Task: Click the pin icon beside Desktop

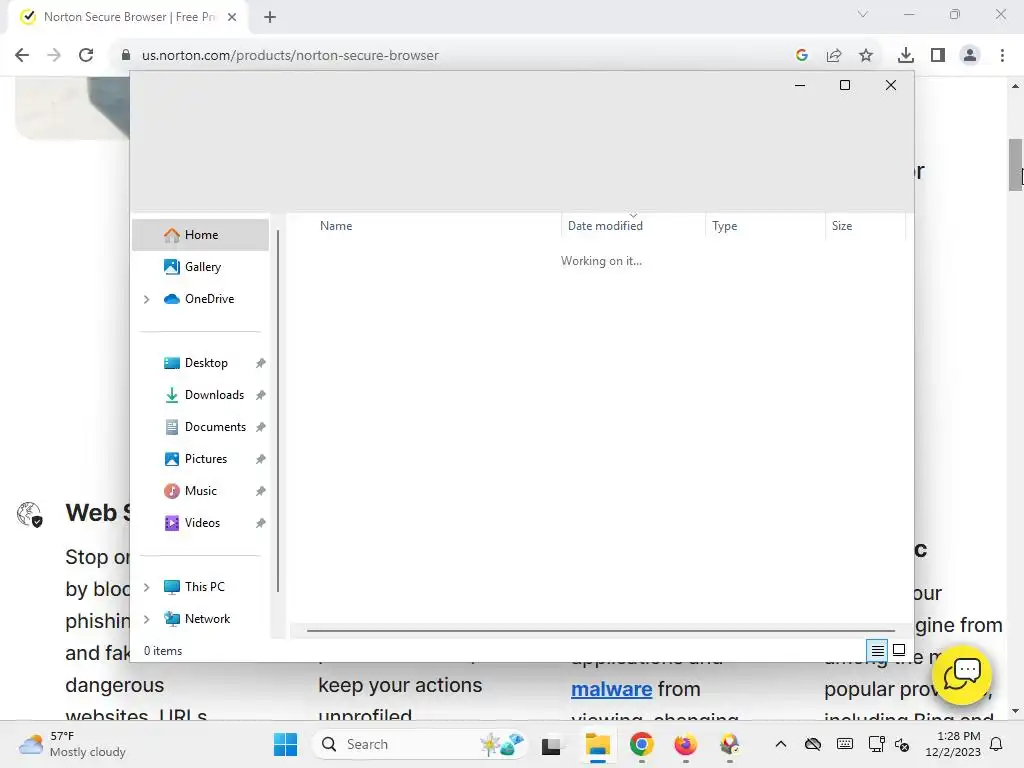Action: coord(261,363)
